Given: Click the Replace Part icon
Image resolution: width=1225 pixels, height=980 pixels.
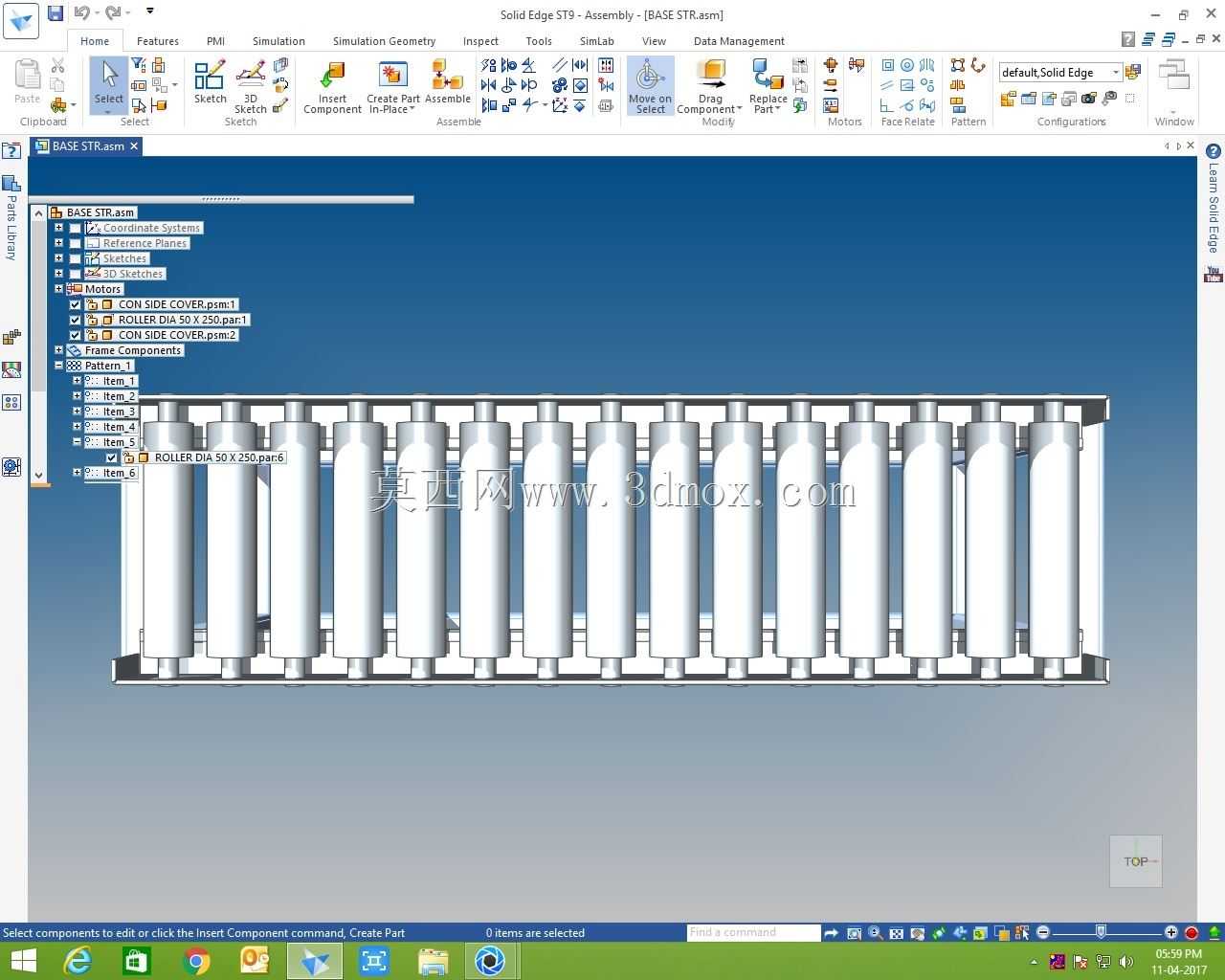Looking at the screenshot, I should (x=768, y=87).
